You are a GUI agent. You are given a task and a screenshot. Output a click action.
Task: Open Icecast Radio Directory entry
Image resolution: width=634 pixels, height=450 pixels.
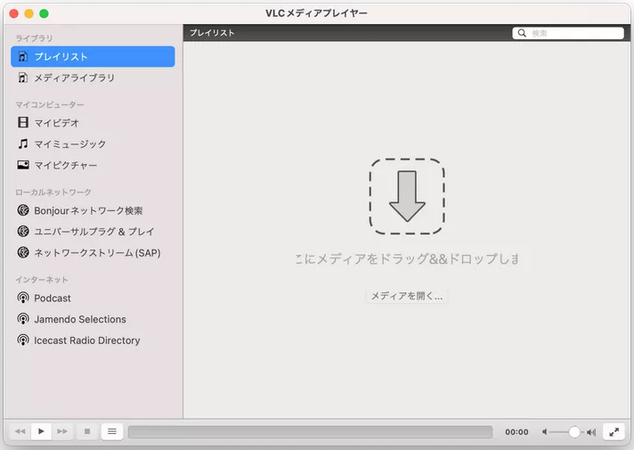93,340
